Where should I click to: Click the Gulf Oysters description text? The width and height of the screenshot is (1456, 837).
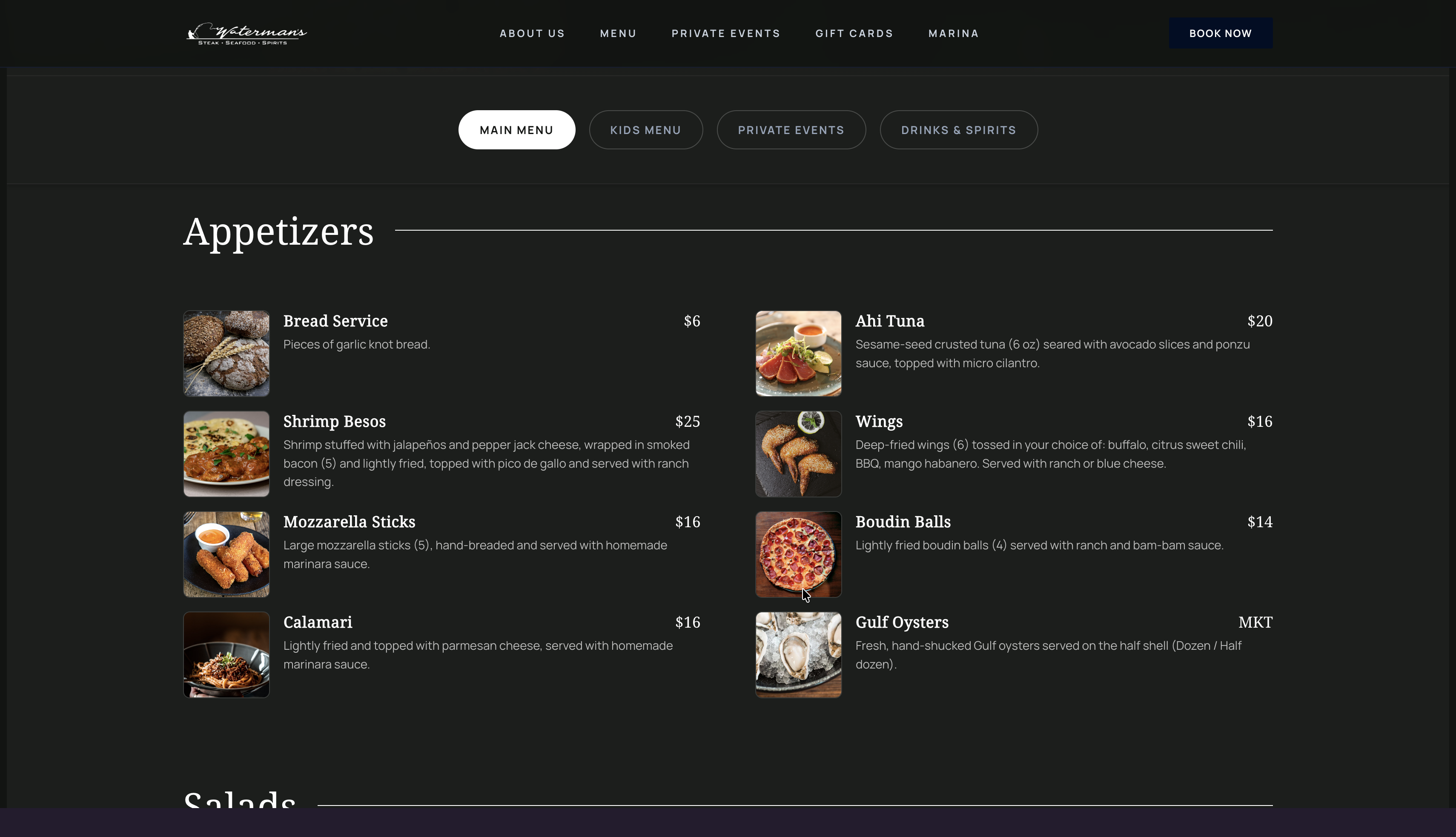click(x=1048, y=655)
